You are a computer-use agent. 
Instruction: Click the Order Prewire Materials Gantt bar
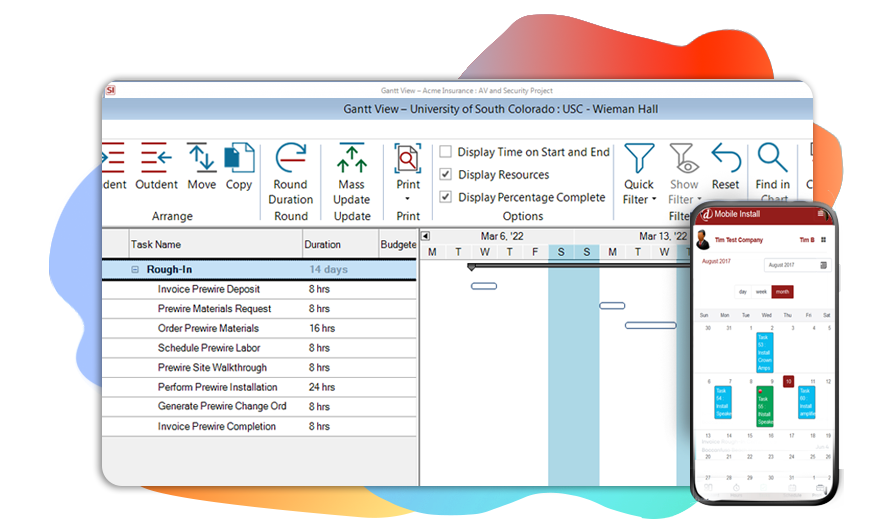[651, 325]
